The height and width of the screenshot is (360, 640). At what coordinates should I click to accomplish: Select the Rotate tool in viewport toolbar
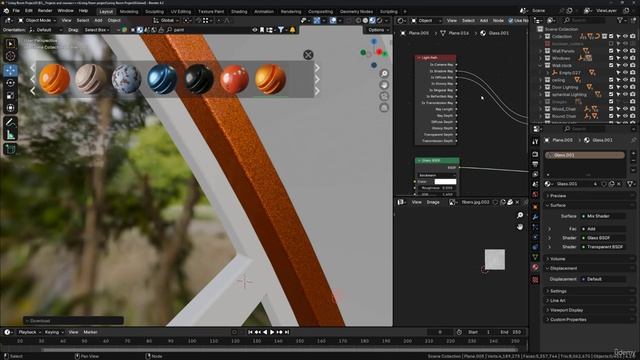(11, 83)
